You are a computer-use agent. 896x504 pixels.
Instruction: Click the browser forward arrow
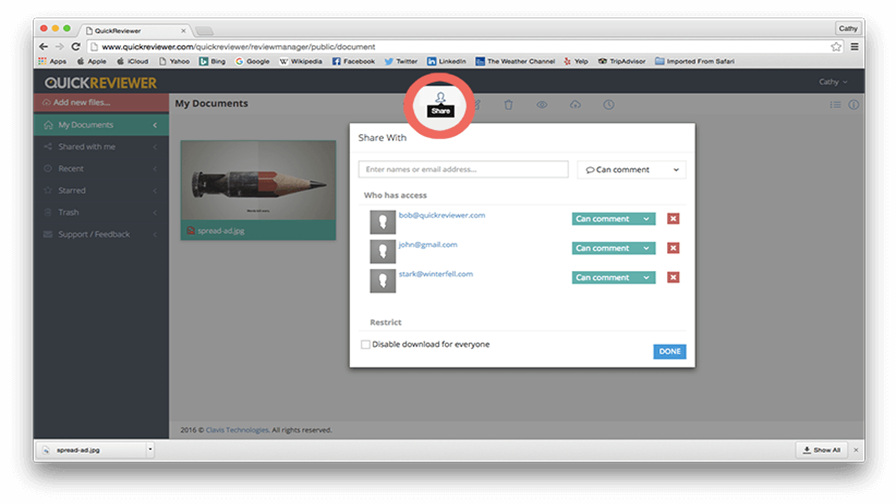click(x=59, y=46)
